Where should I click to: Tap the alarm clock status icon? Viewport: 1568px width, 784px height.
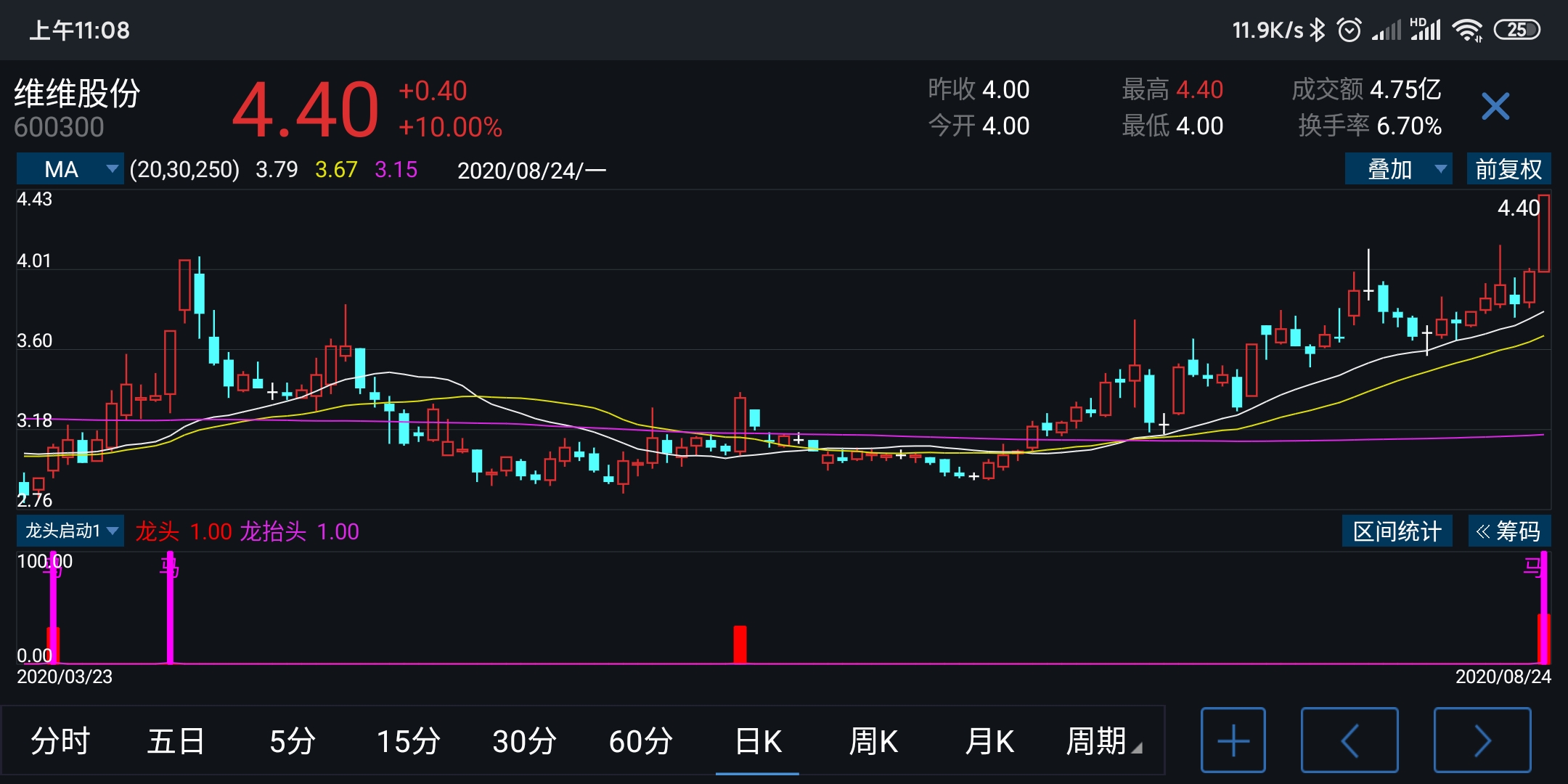point(1349,30)
